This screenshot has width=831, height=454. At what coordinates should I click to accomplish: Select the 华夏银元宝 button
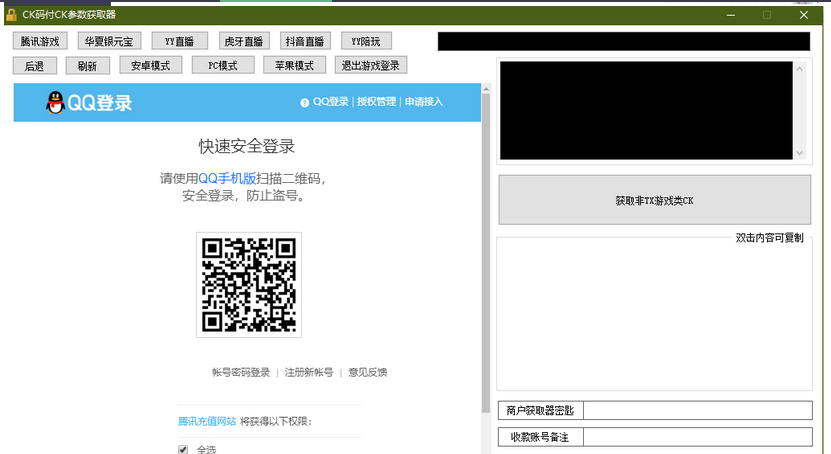click(109, 41)
